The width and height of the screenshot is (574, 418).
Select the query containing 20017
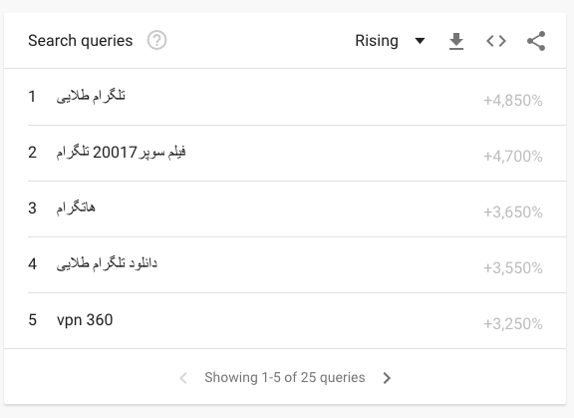click(x=121, y=152)
